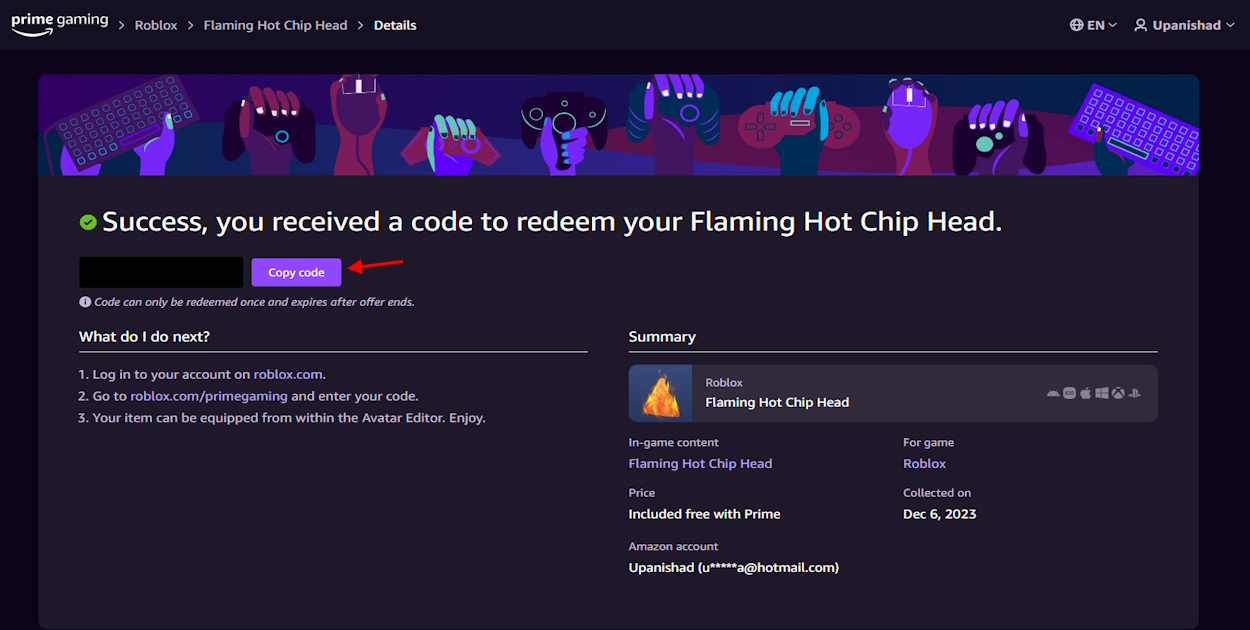Click the black code field
Viewport: 1250px width, 630px height.
coord(160,271)
